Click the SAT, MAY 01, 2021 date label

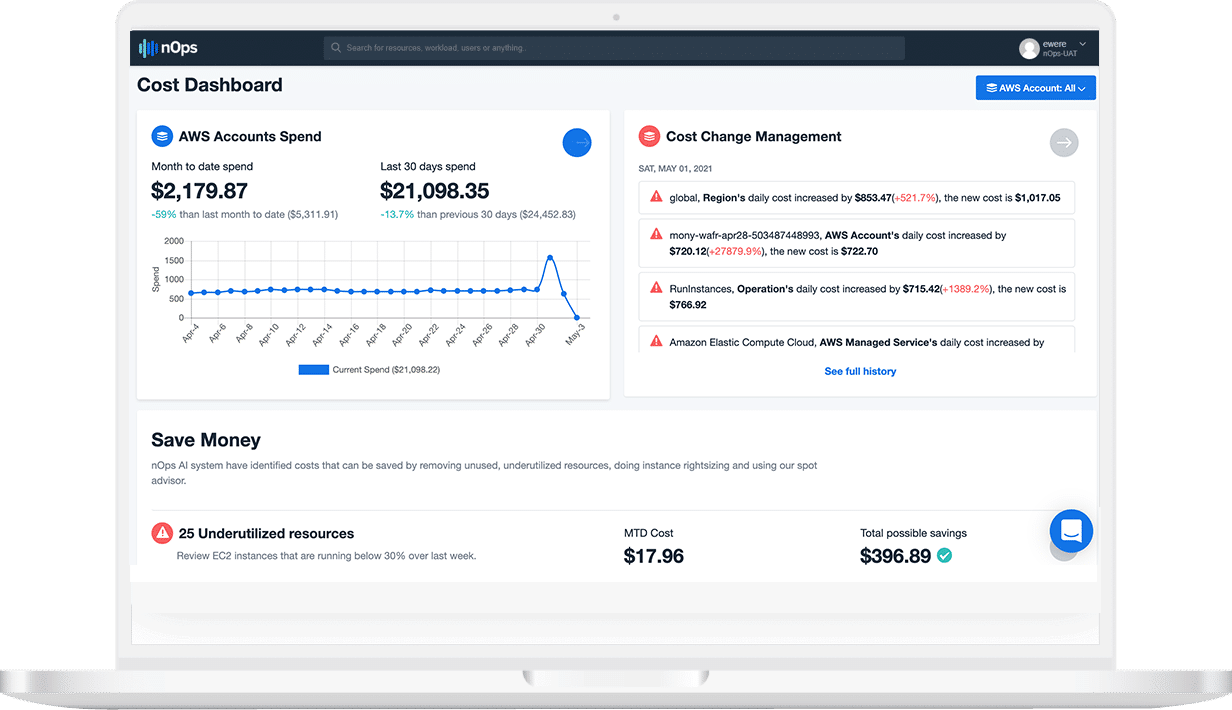(675, 169)
